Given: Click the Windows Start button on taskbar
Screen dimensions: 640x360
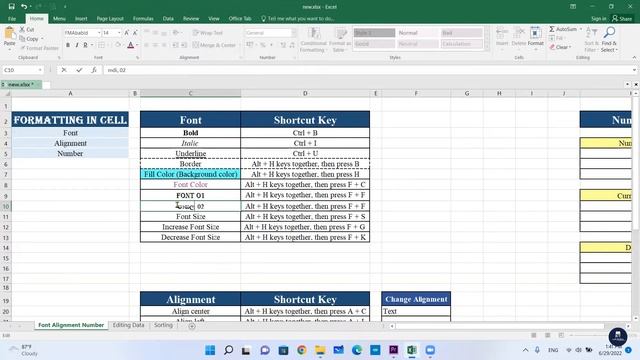Looking at the screenshot, I should tap(210, 350).
